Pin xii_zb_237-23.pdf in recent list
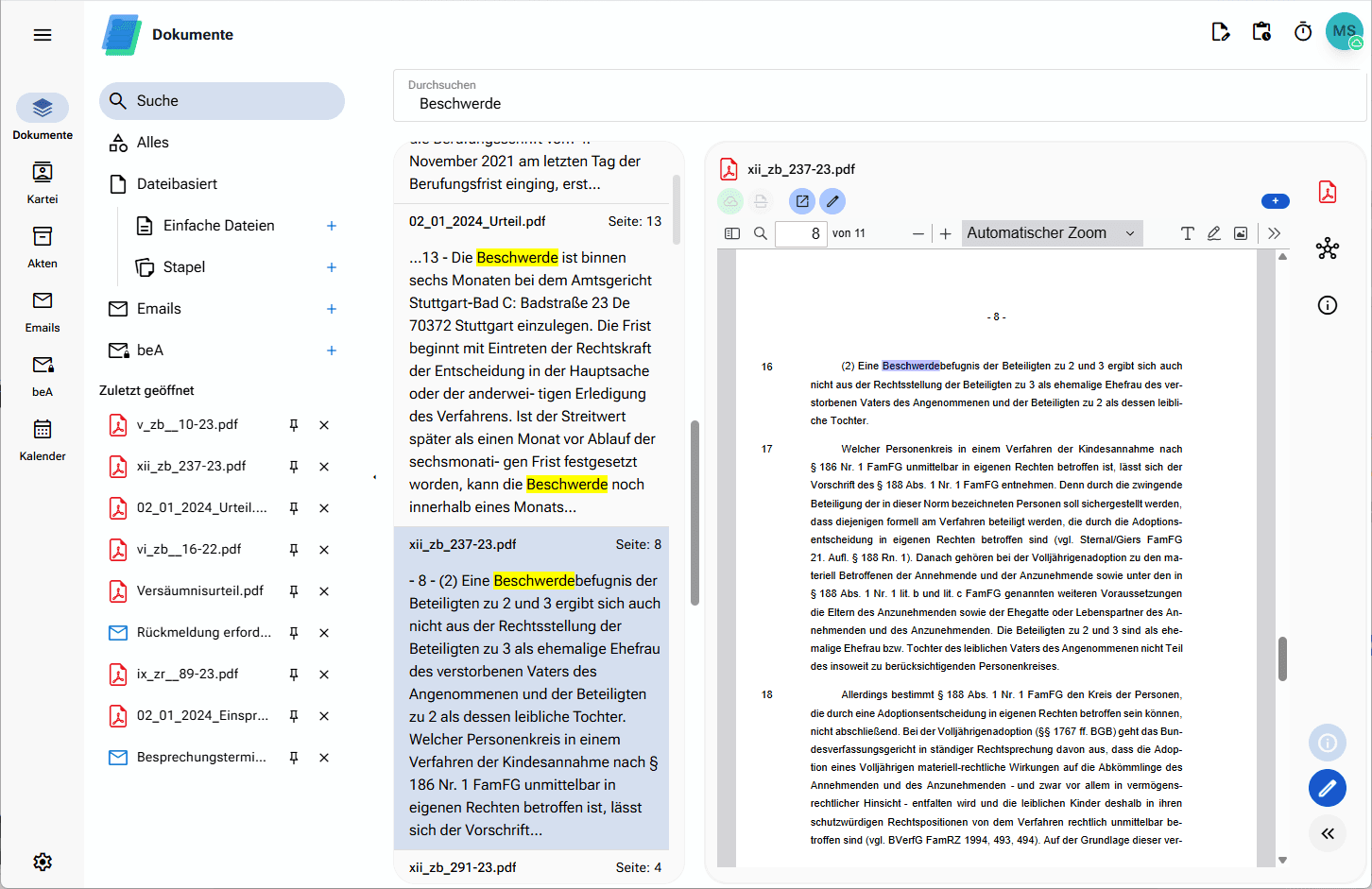The image size is (1372, 889). click(x=294, y=467)
